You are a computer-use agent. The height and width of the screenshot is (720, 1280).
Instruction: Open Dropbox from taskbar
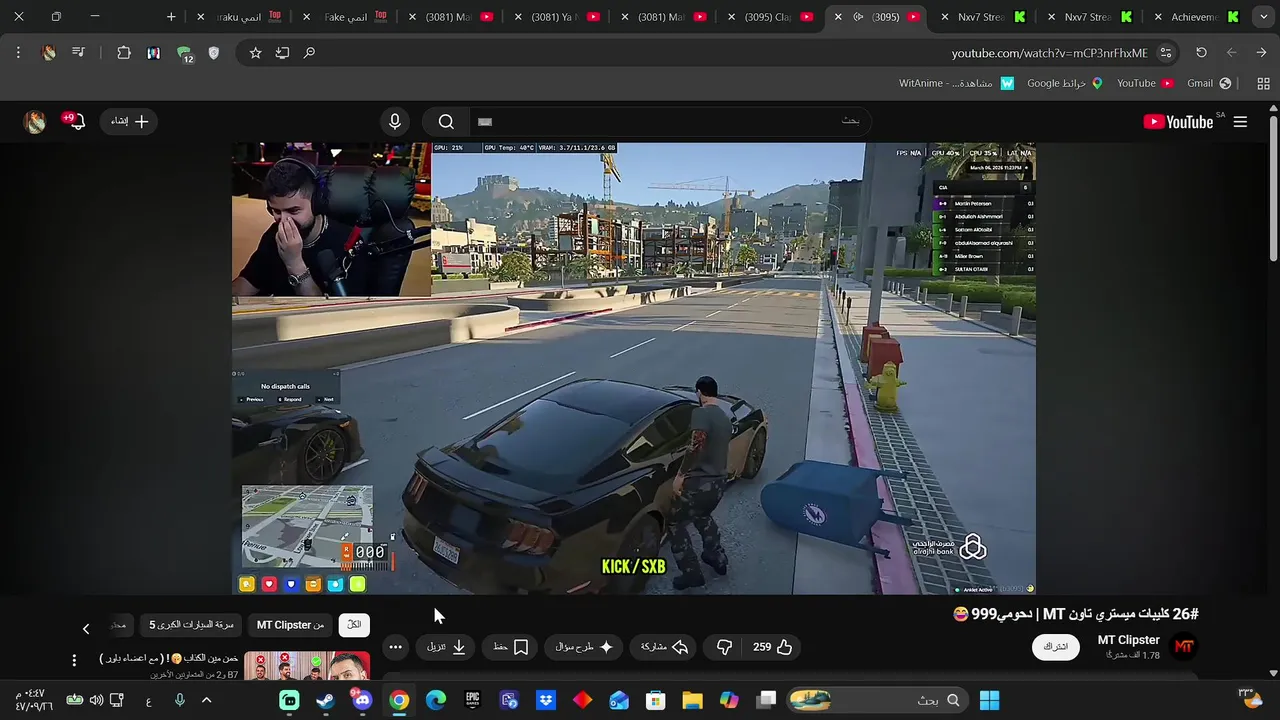tap(545, 700)
